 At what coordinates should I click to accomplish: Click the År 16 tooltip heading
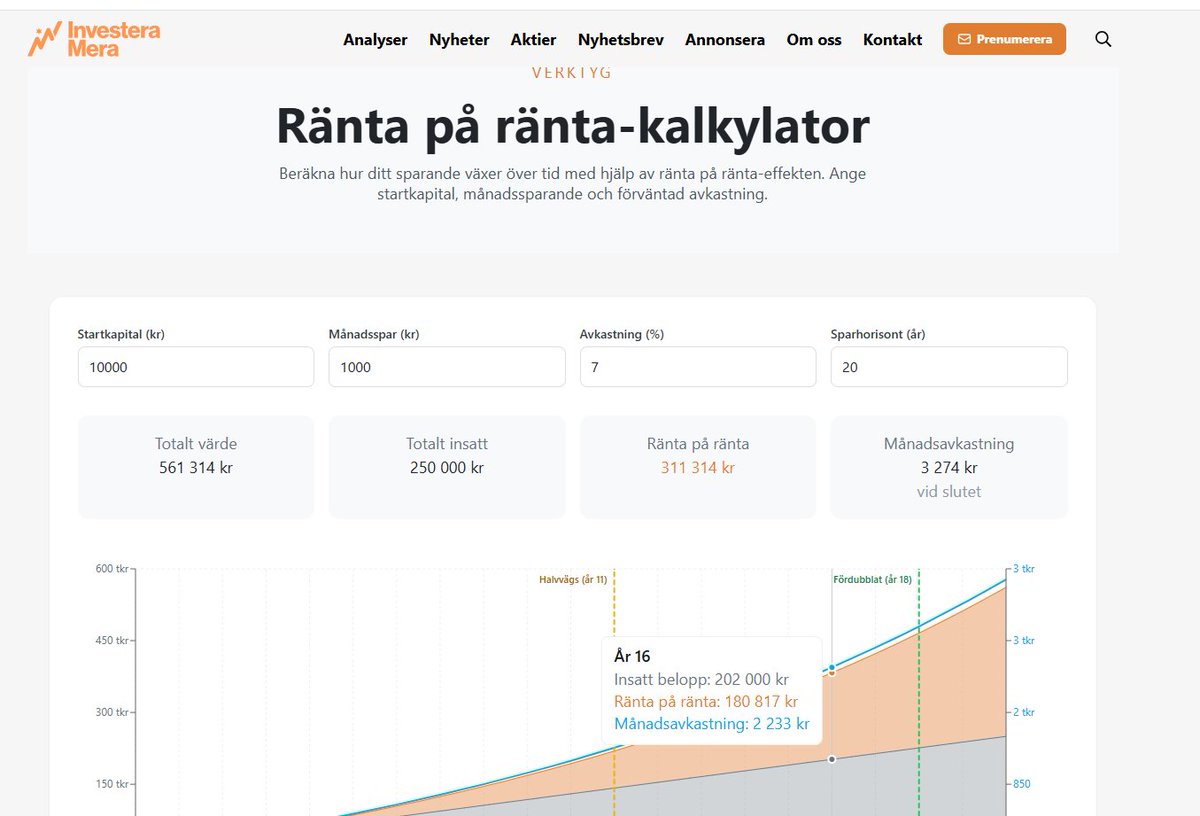632,656
